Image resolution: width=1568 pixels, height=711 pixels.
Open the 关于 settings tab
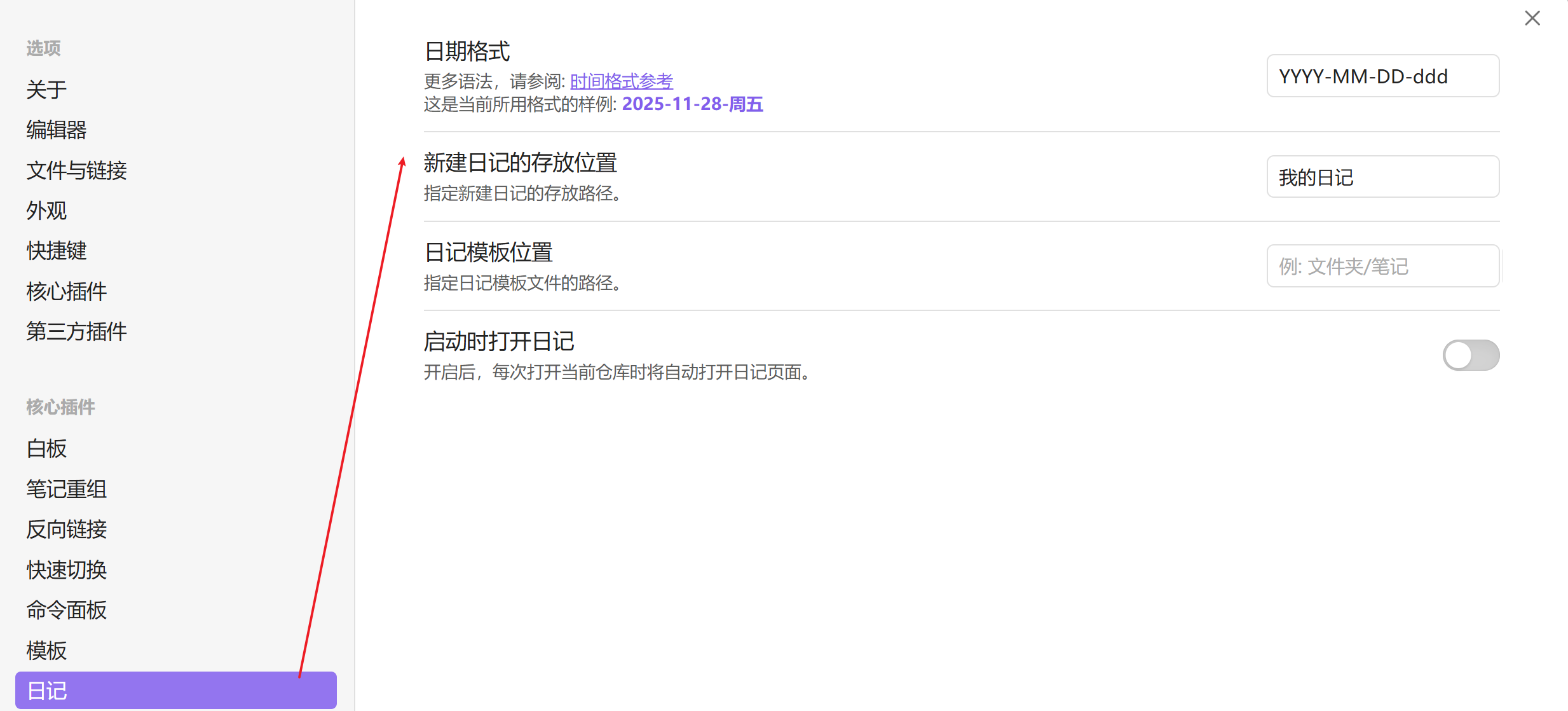[x=46, y=90]
